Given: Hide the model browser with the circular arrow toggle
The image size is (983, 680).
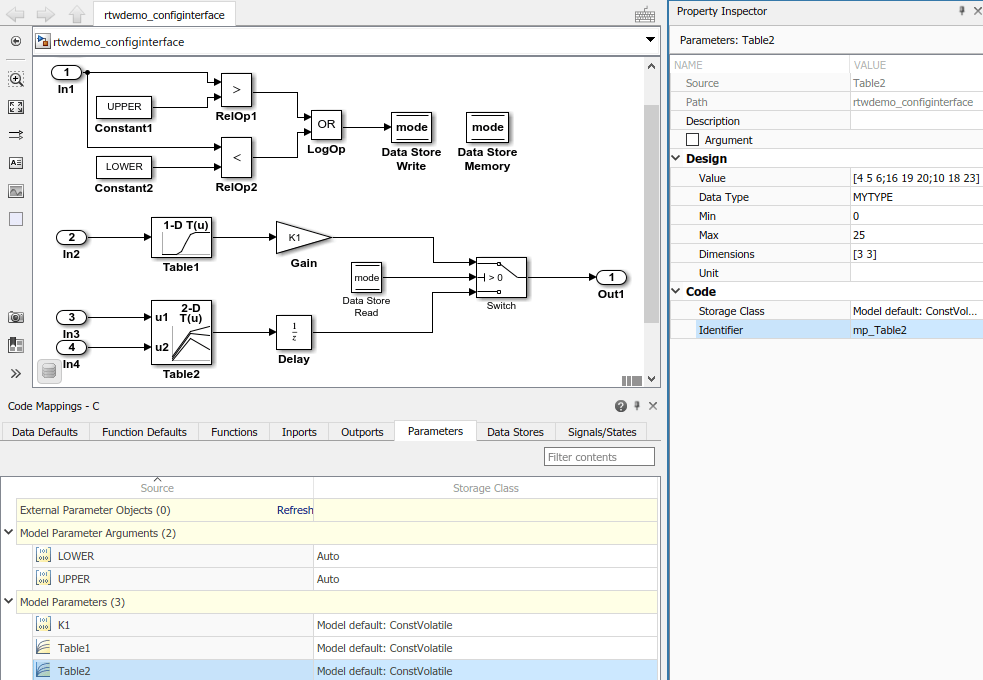Looking at the screenshot, I should [x=15, y=41].
